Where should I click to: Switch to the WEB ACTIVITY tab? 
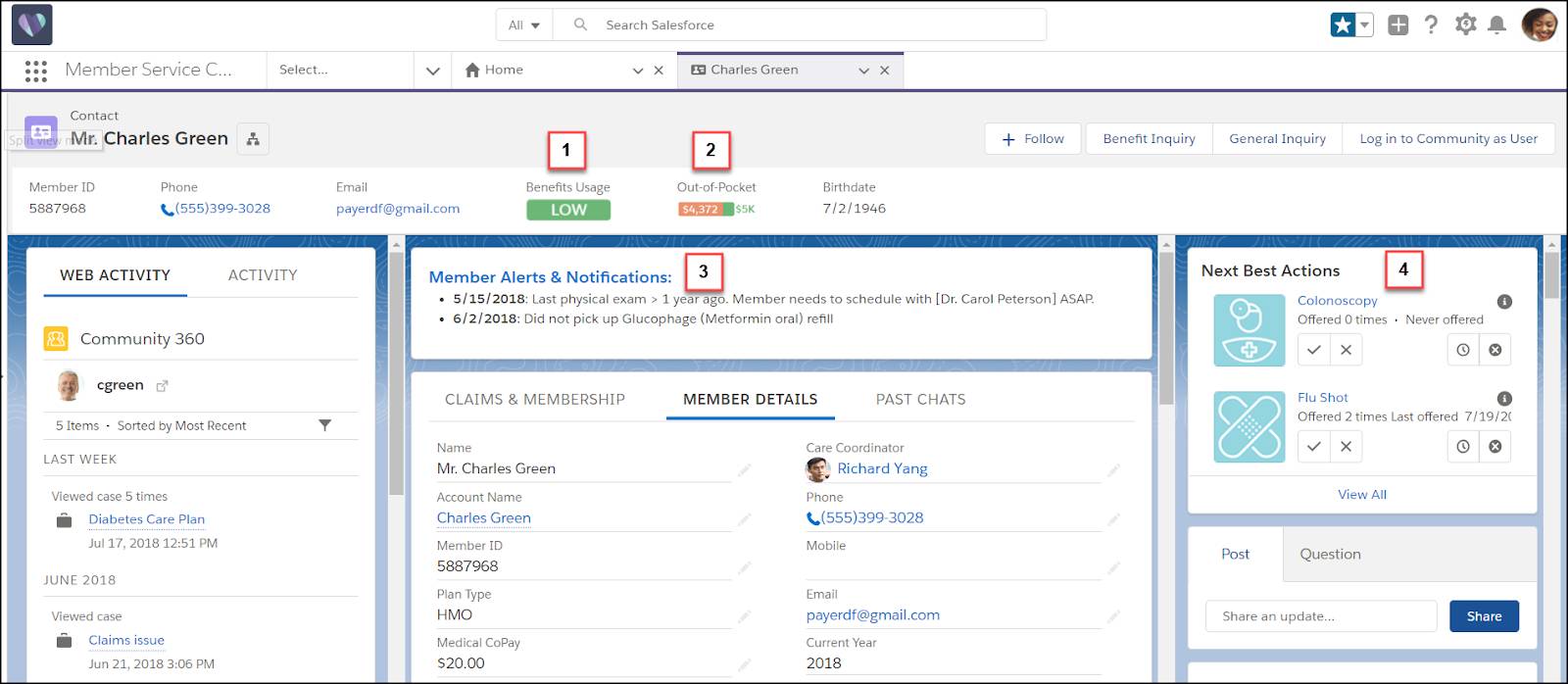(116, 275)
